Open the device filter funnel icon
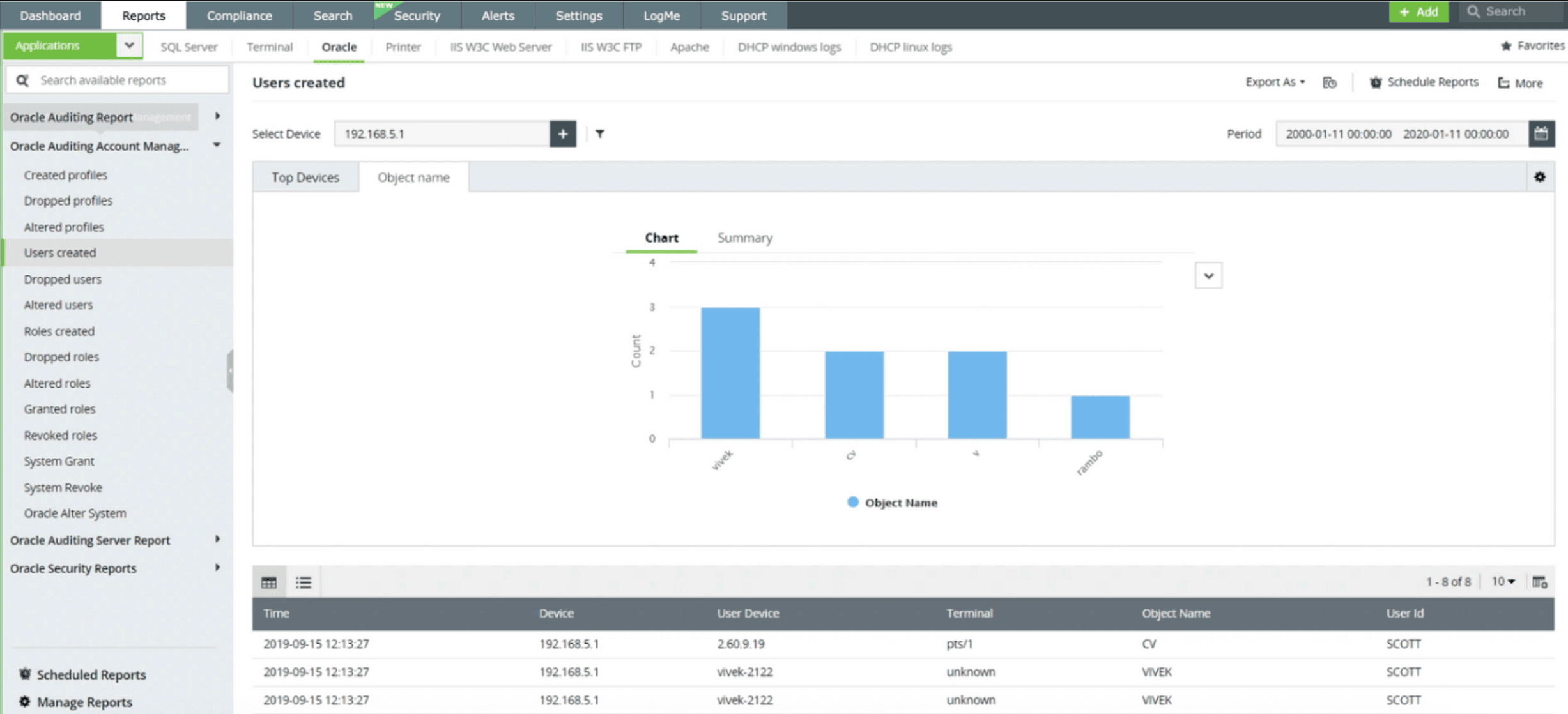Image resolution: width=1568 pixels, height=714 pixels. click(600, 134)
